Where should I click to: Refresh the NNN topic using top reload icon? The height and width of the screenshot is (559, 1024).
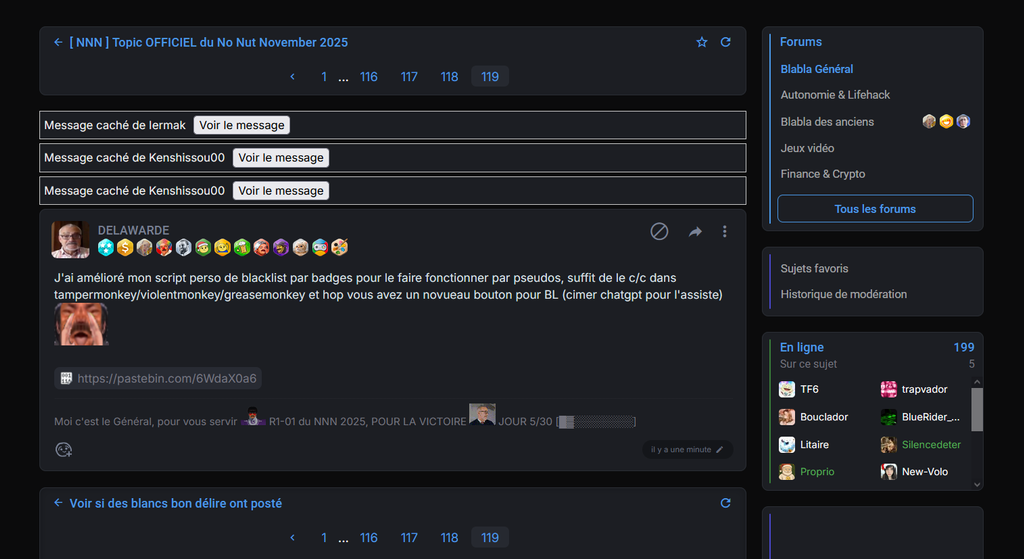coord(726,42)
